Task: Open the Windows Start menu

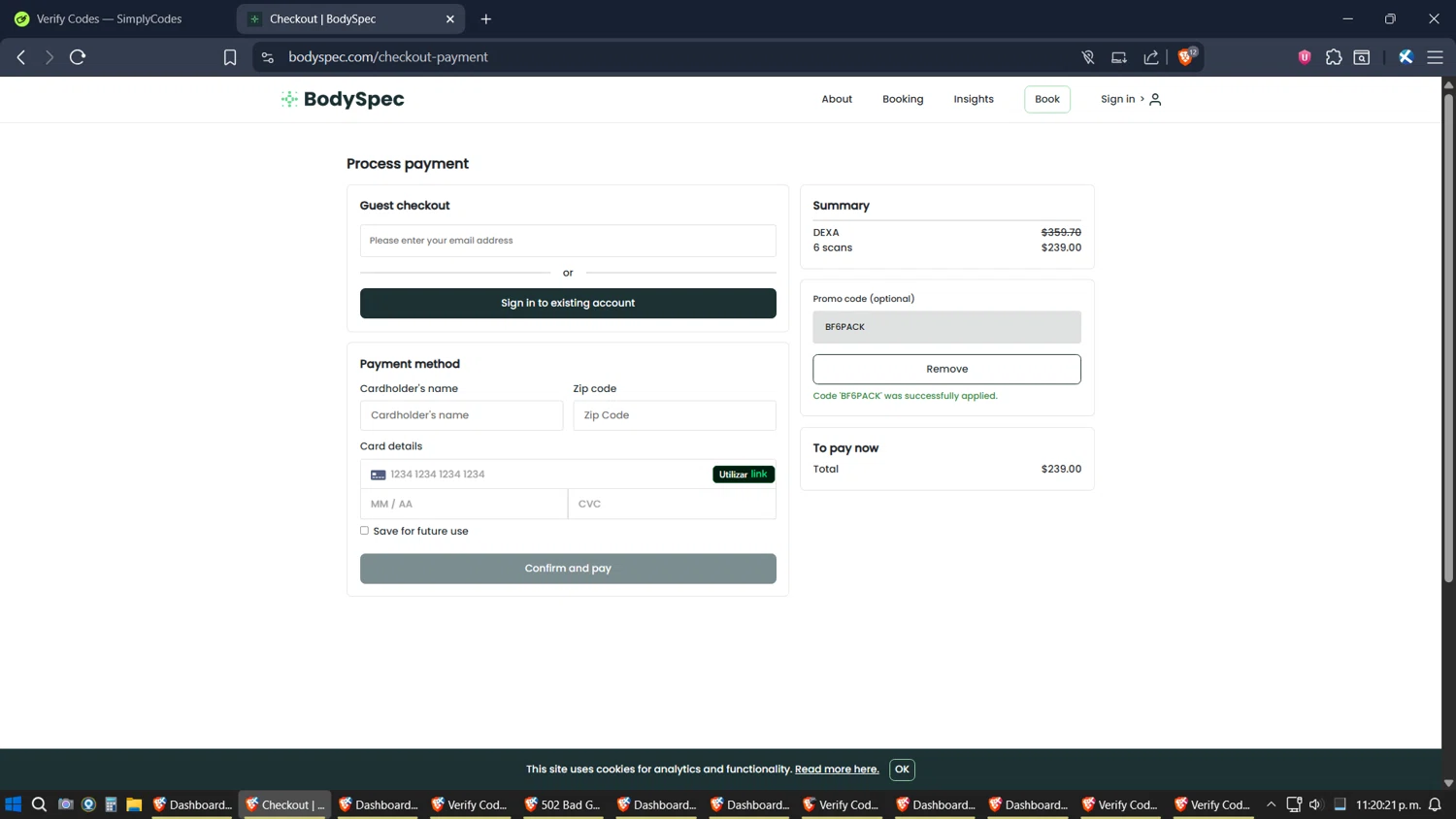Action: pyautogui.click(x=14, y=804)
